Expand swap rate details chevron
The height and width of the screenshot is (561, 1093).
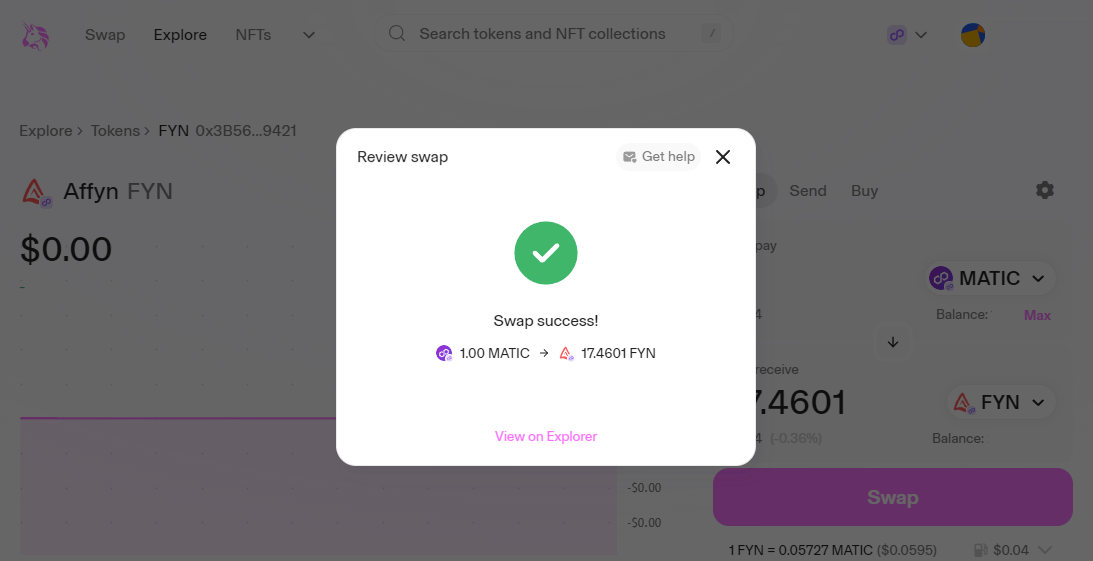[1046, 549]
